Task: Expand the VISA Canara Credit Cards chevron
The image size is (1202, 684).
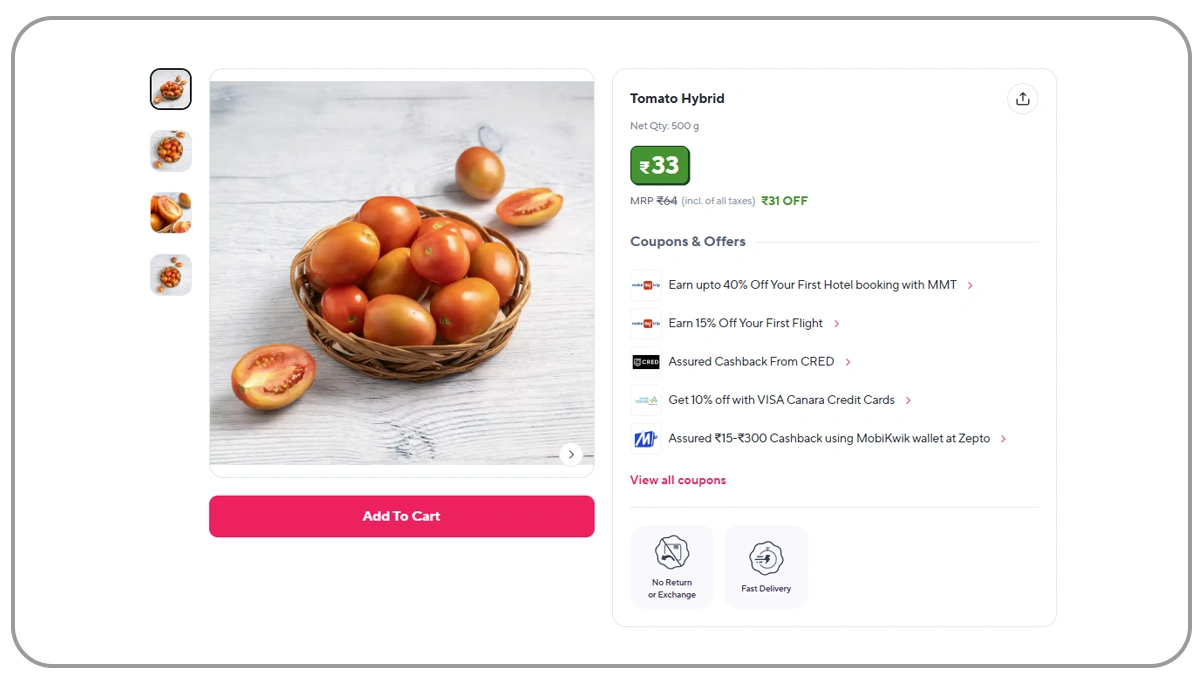Action: tap(908, 401)
